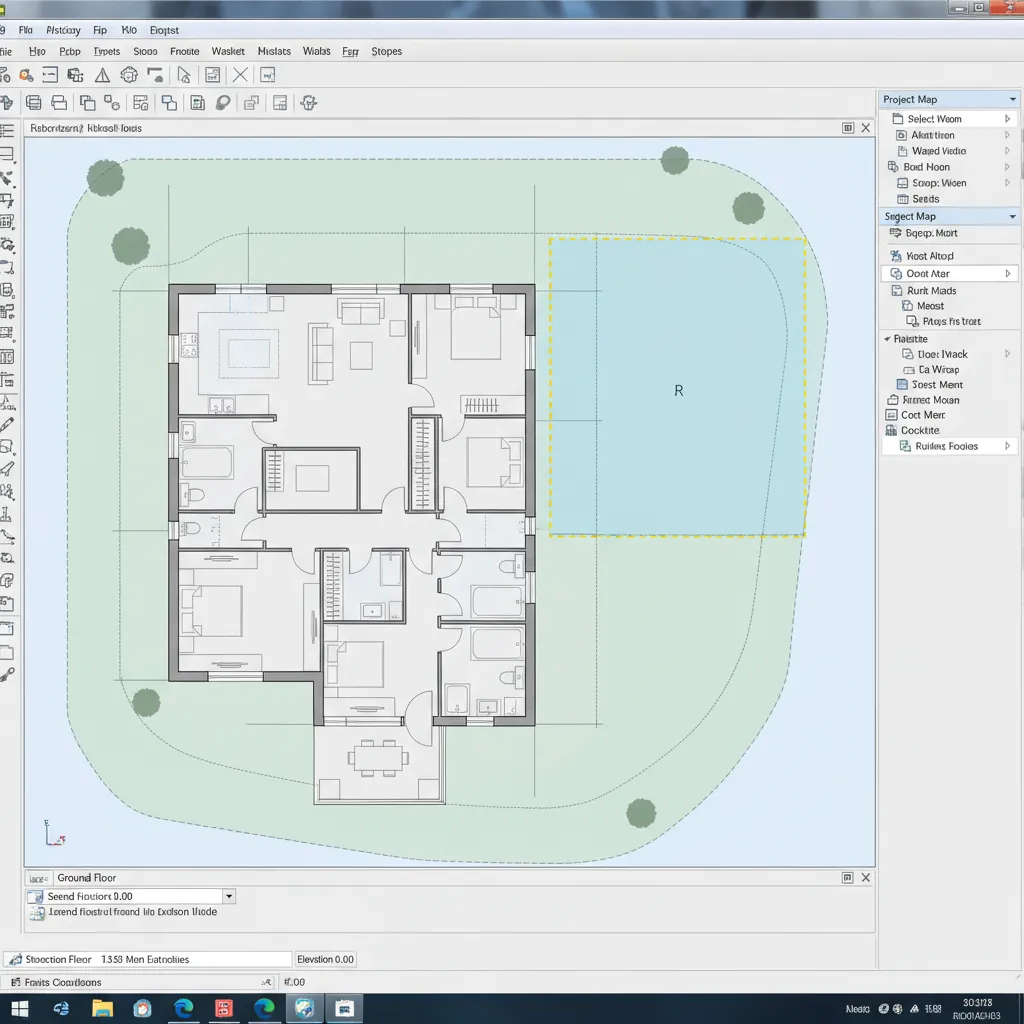Screen dimensions: 1024x1024
Task: Click the warning triangle icon in the top toolbar
Action: [103, 74]
